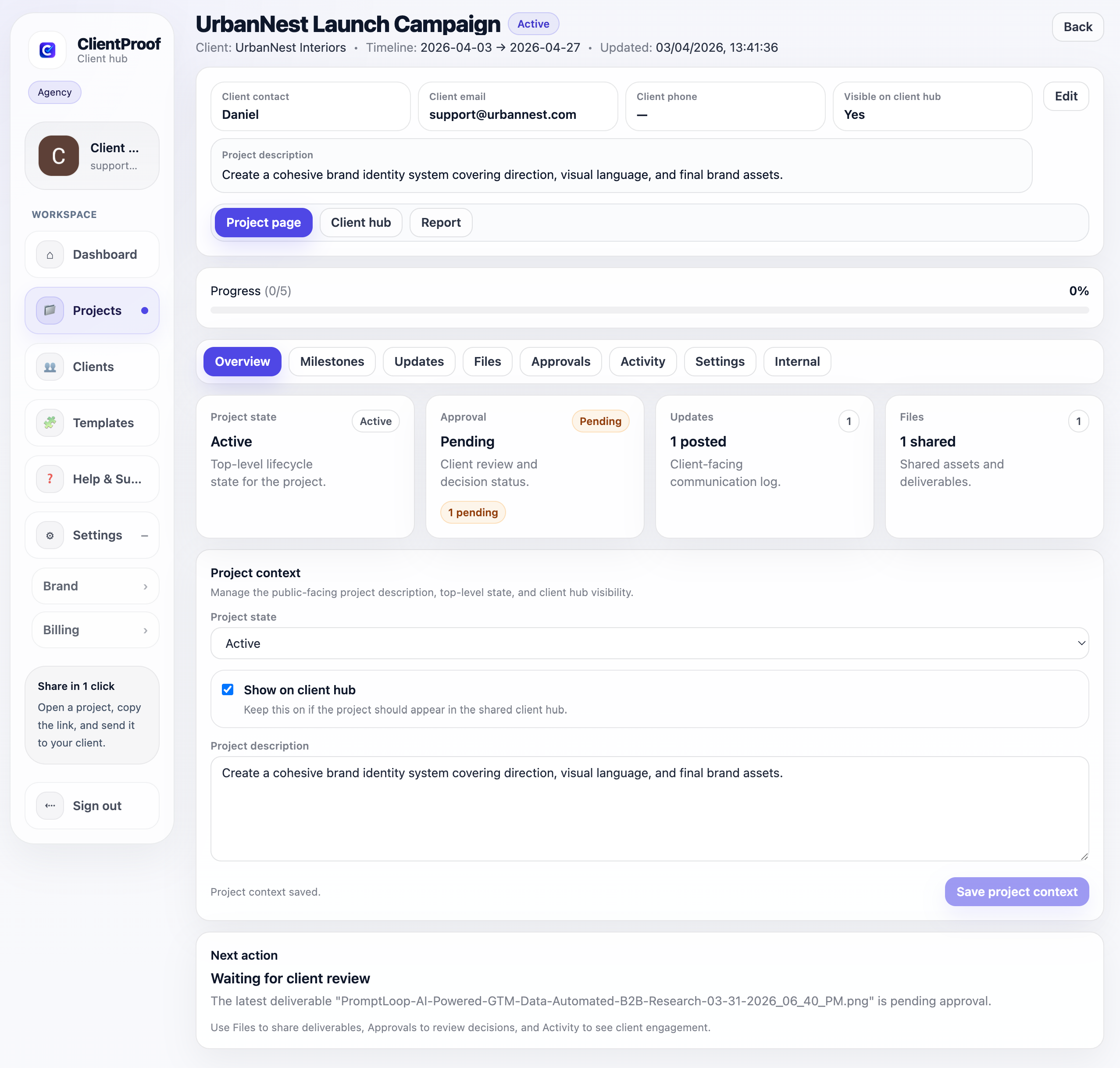Open the Milestones tab

click(332, 361)
